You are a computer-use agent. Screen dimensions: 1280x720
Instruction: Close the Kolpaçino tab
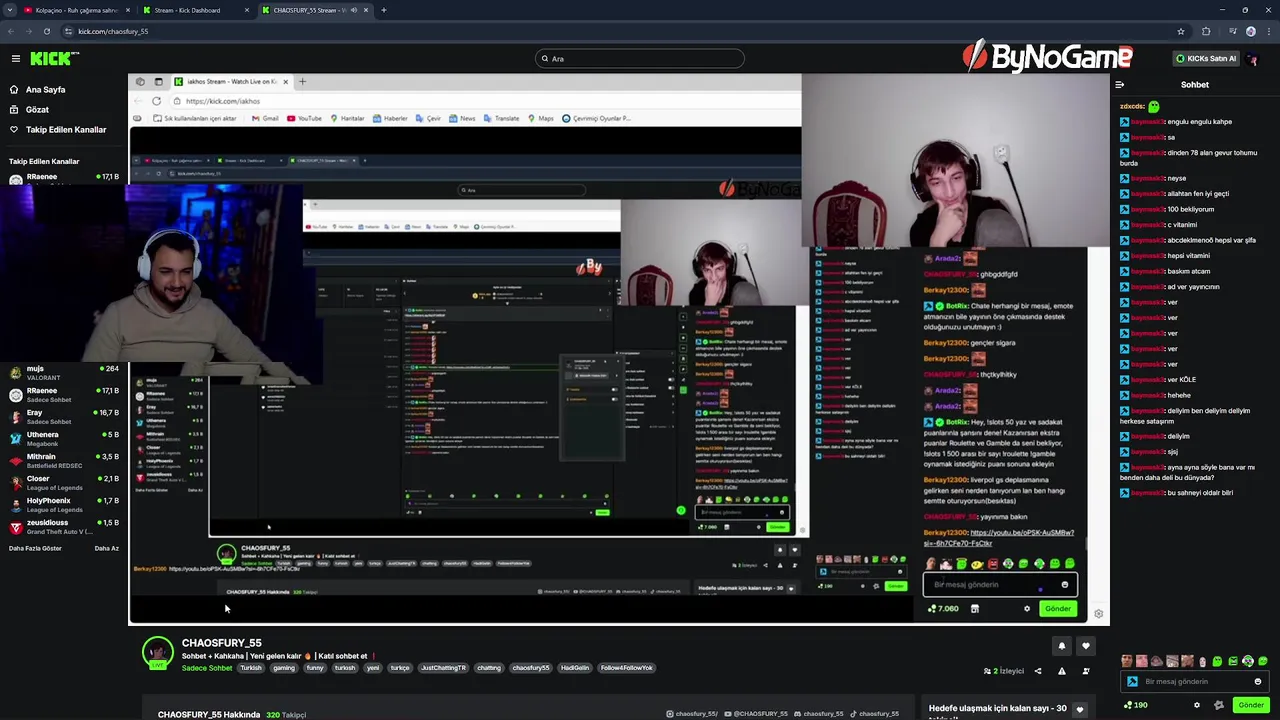[128, 10]
